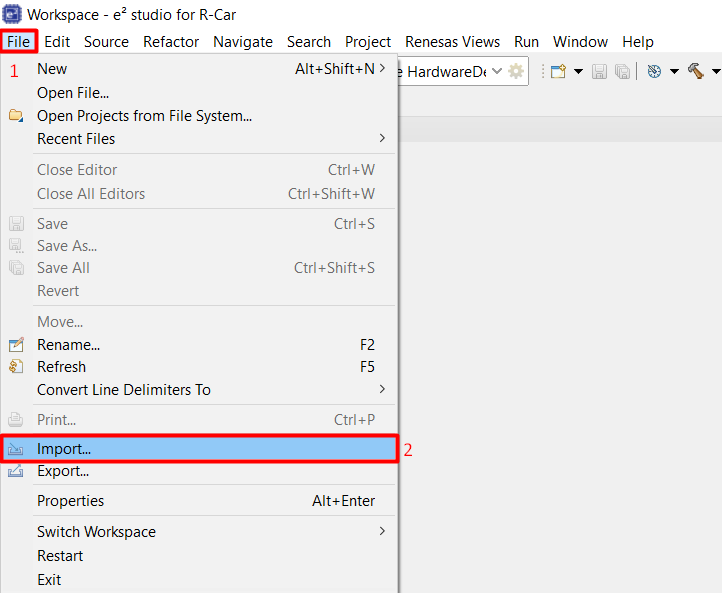Choose Export... from the File menu
Screen dimensions: 722x593
[x=200, y=471]
